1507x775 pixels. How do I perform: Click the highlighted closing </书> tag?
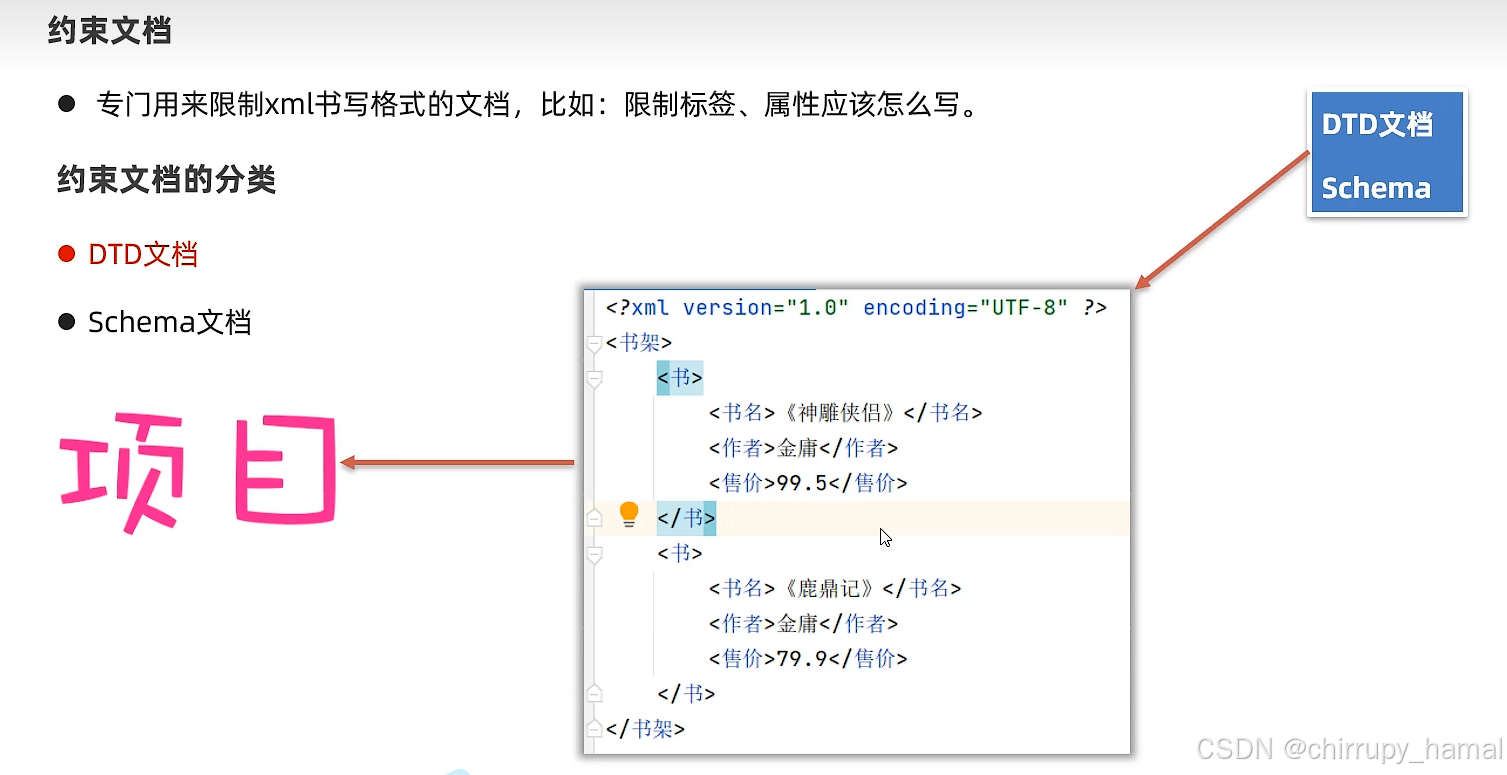click(x=686, y=518)
